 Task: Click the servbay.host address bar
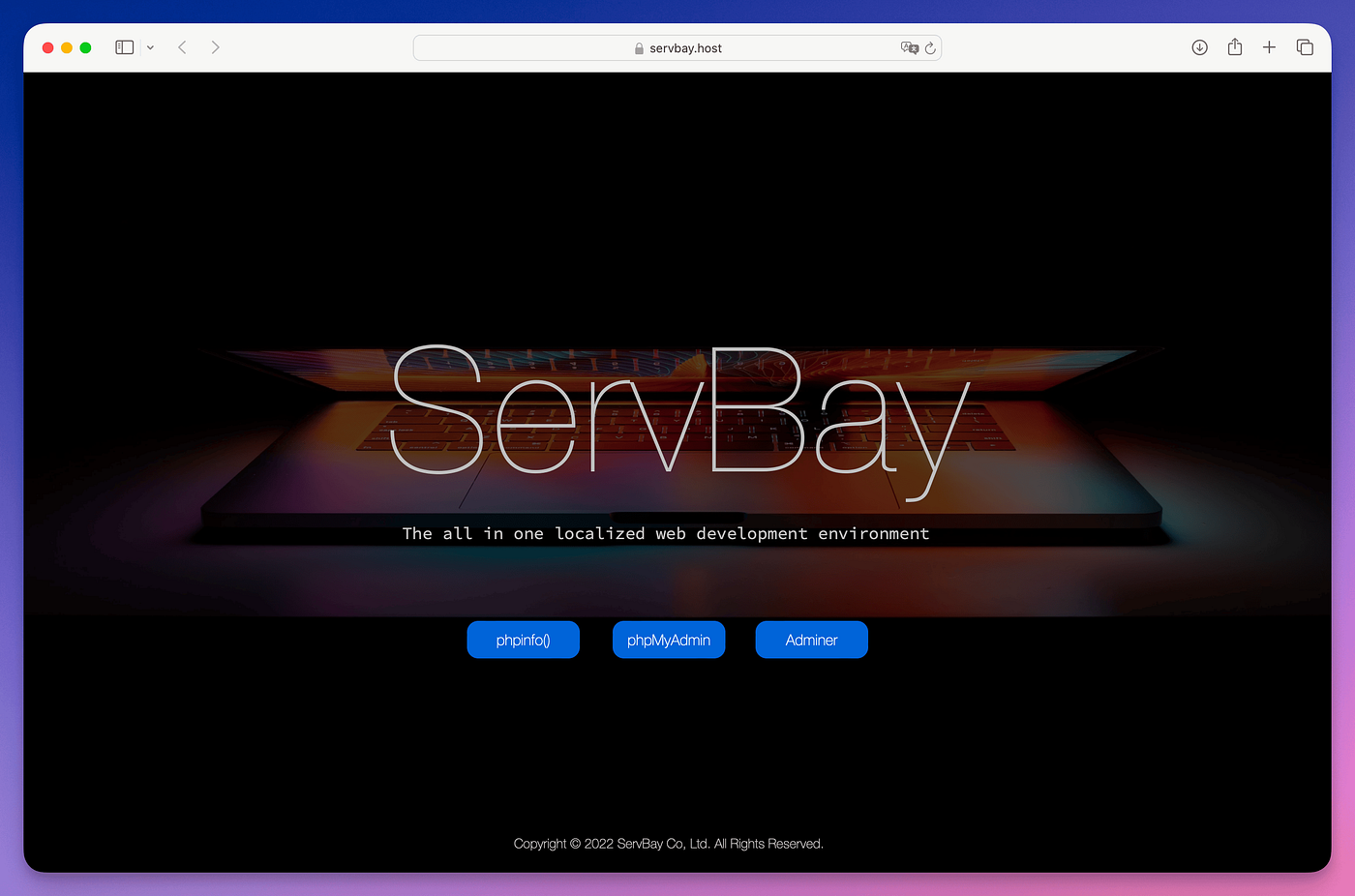[x=677, y=47]
